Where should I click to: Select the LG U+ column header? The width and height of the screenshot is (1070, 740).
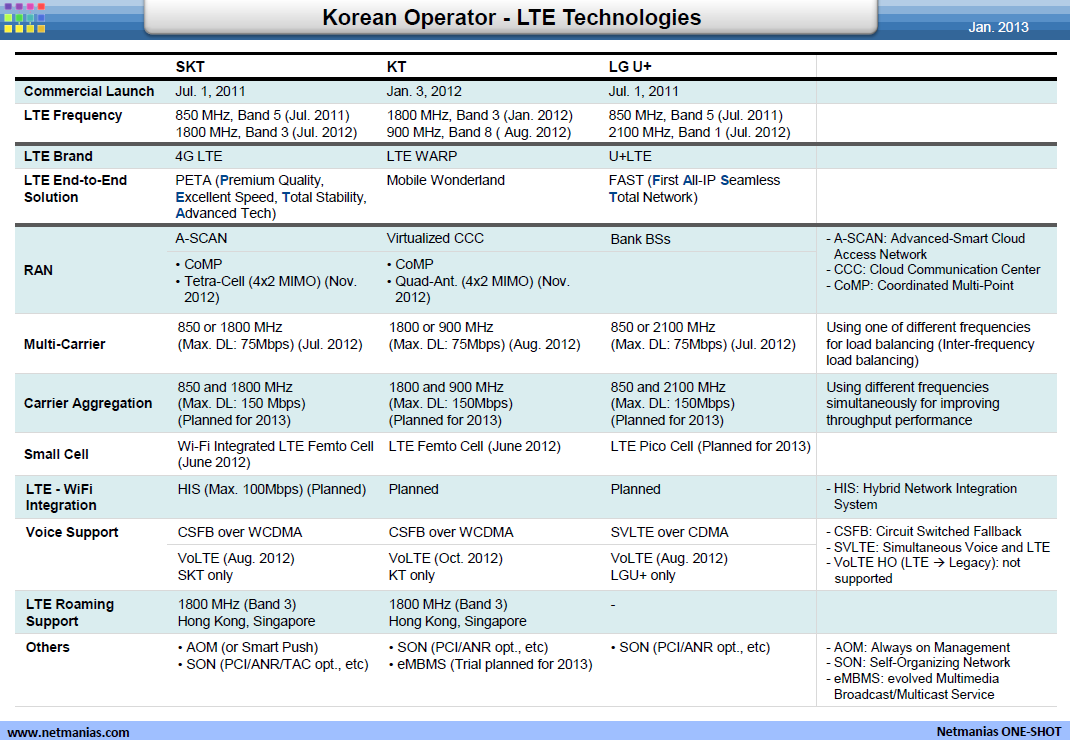630,67
